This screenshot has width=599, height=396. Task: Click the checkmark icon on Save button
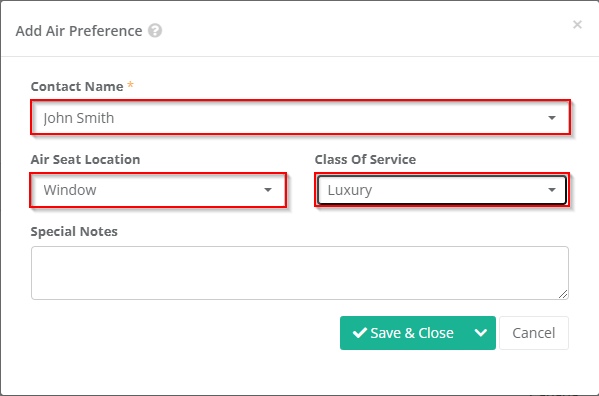(359, 333)
